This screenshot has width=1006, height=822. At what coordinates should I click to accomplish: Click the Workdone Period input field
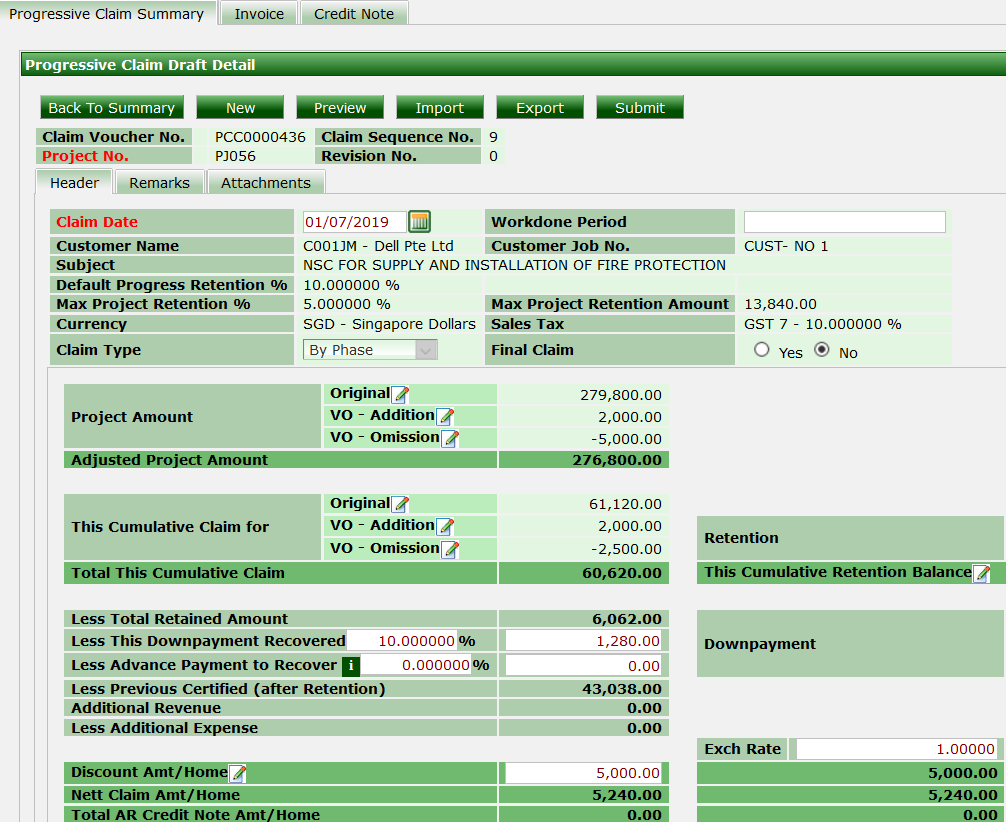(843, 221)
